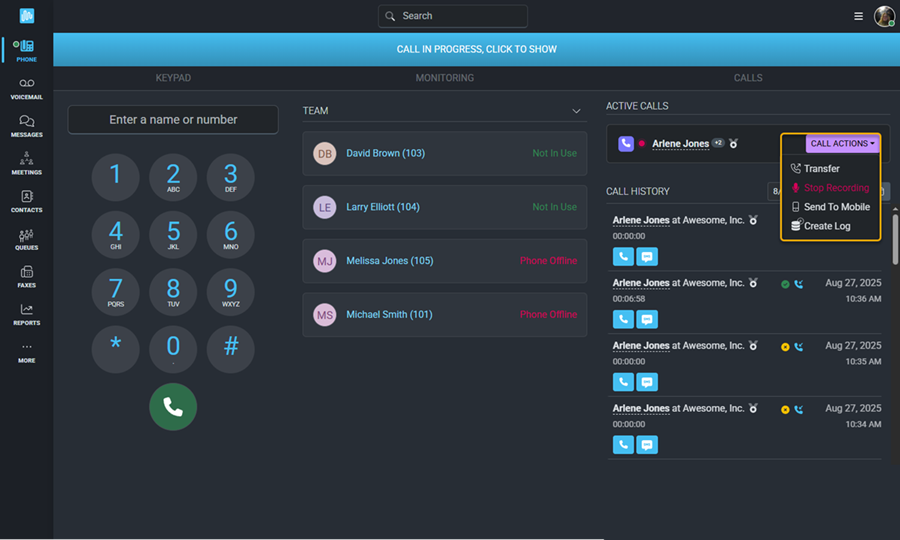Select Transfer from call actions menu
Screen dimensions: 900x540
point(821,169)
